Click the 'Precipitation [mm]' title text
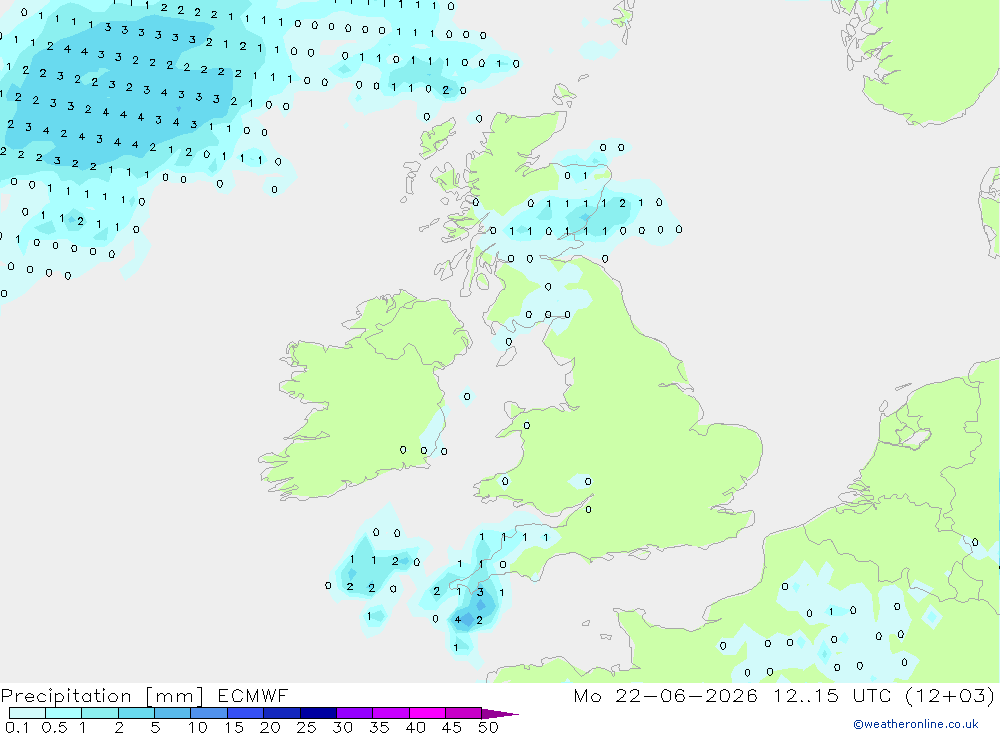This screenshot has height=733, width=1000. 102,696
